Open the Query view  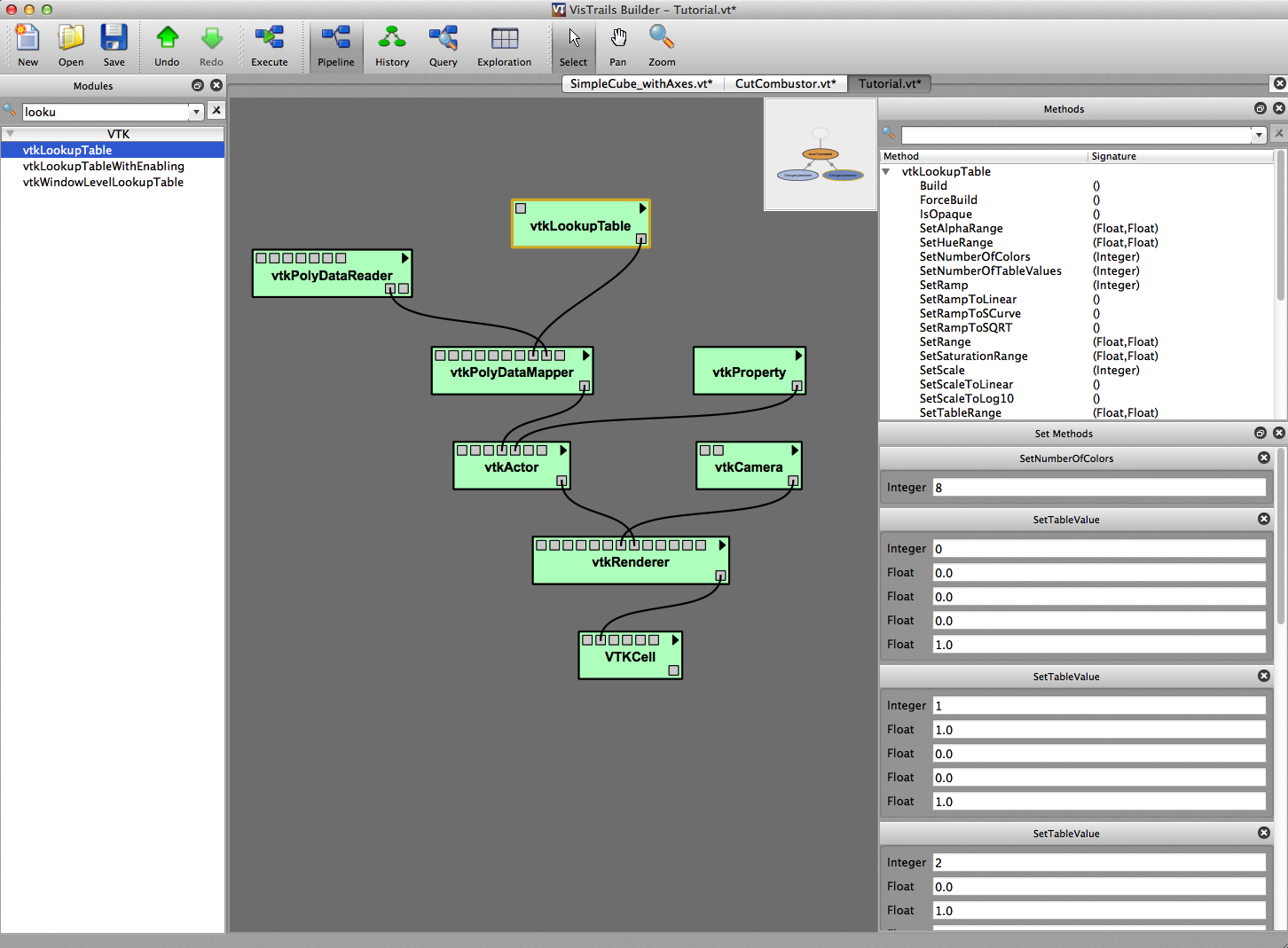click(x=443, y=39)
